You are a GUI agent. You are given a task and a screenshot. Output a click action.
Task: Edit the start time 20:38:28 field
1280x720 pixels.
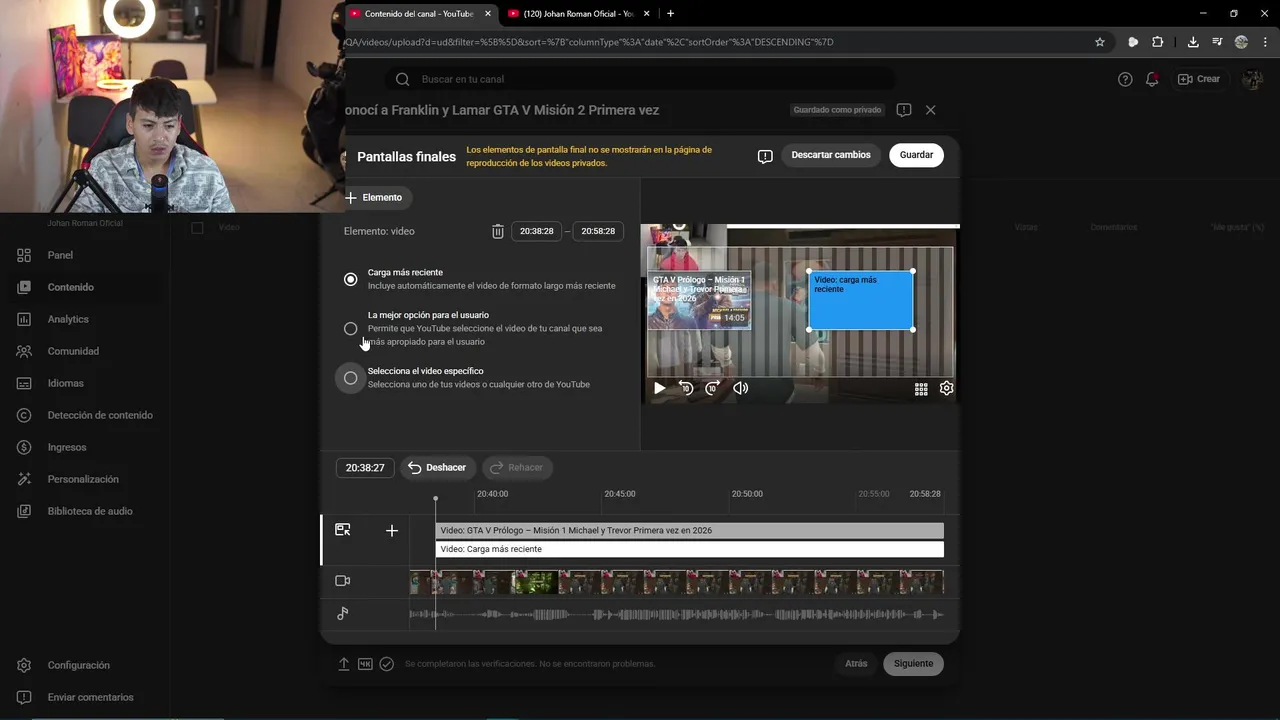tap(537, 231)
